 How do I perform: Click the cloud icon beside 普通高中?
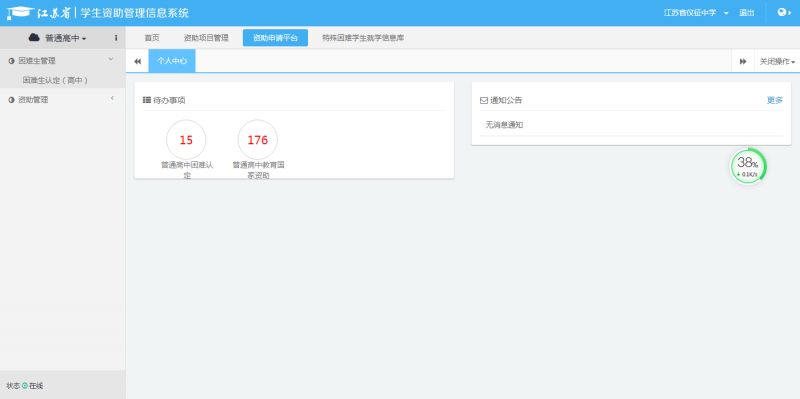pyautogui.click(x=34, y=38)
